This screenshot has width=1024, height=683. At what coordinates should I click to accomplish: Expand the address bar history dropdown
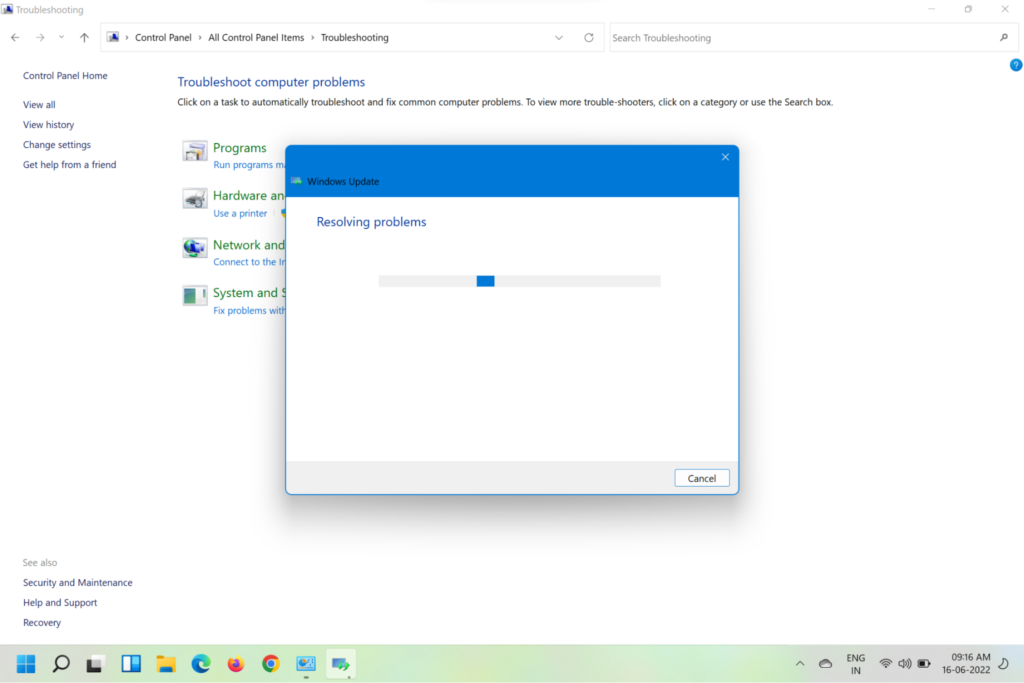click(559, 38)
